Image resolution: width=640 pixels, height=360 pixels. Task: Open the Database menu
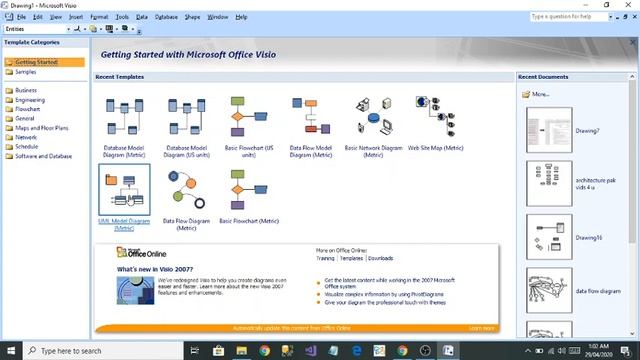(166, 17)
